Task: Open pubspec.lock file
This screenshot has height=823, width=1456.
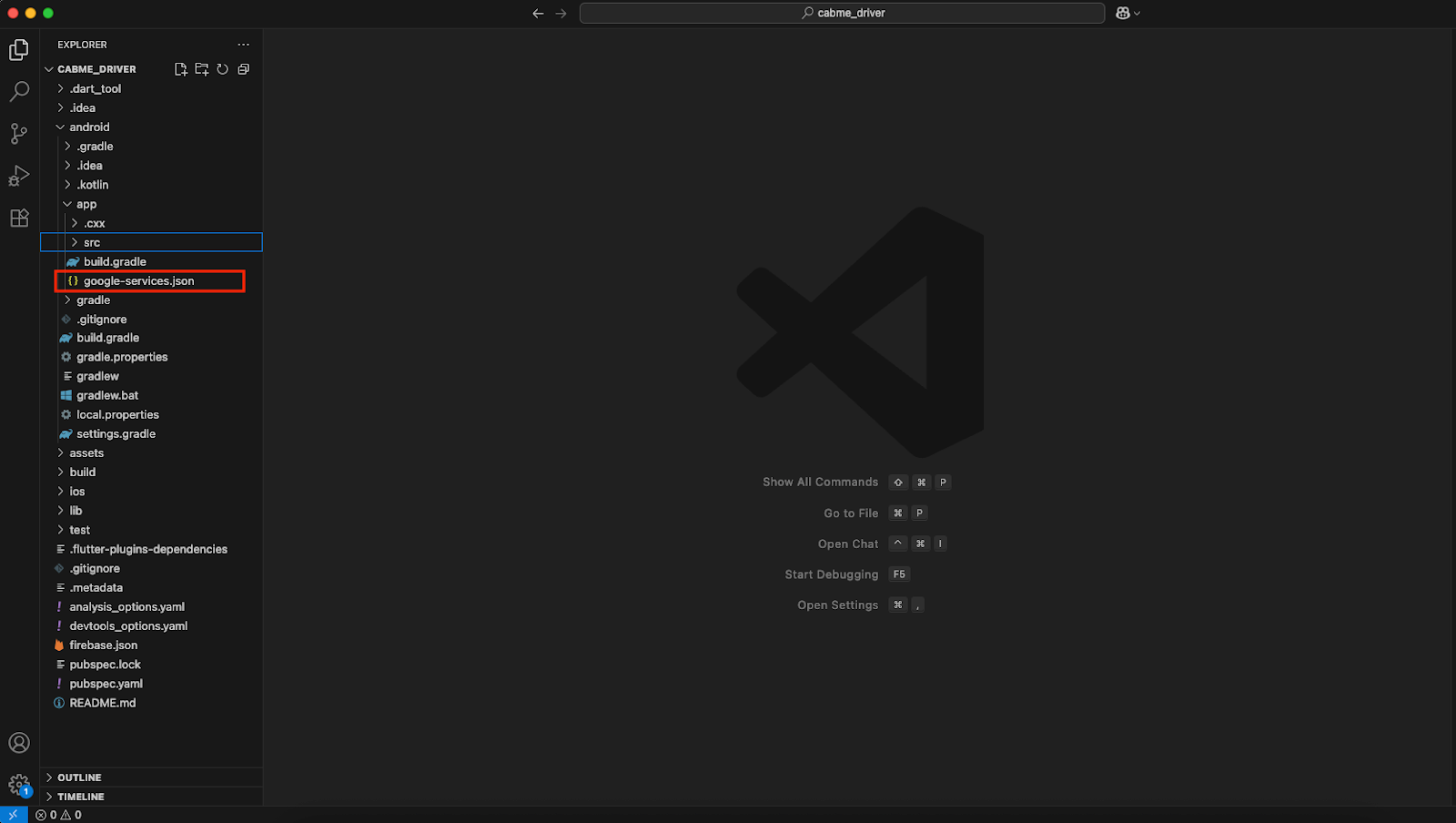Action: click(151, 665)
